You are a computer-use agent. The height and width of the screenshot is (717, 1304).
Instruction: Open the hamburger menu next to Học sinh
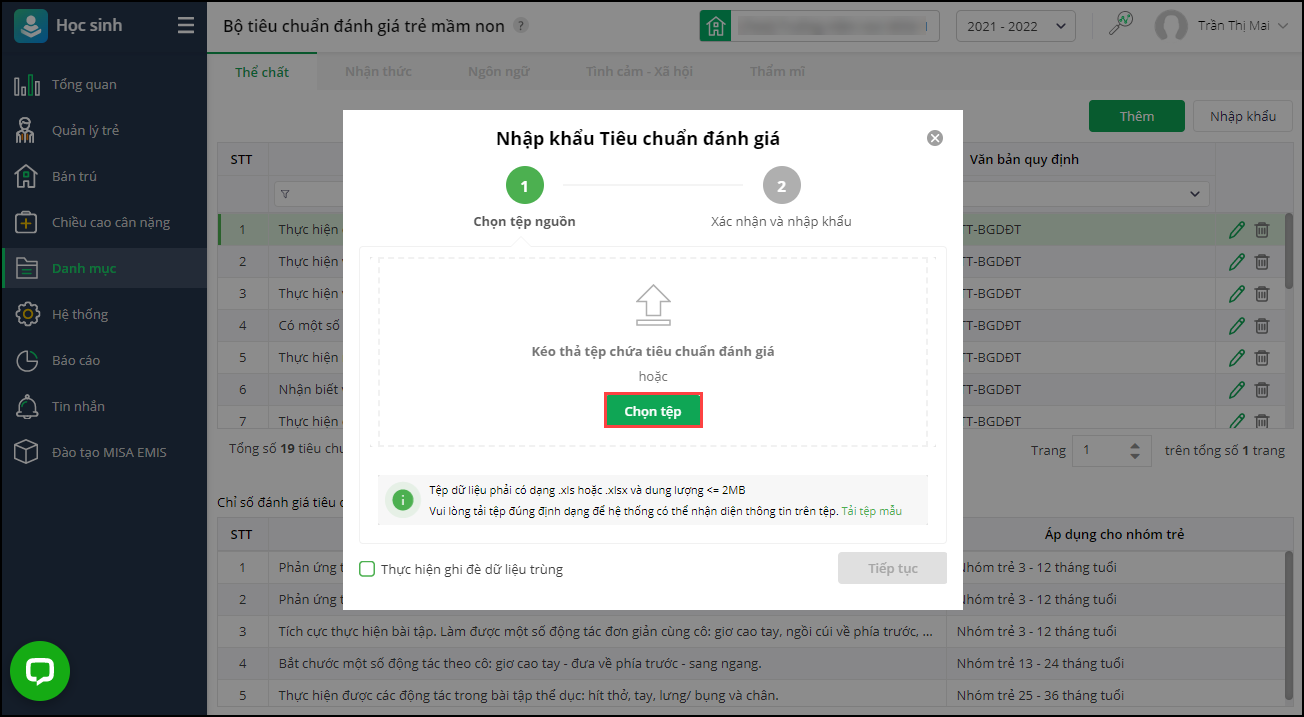(186, 26)
